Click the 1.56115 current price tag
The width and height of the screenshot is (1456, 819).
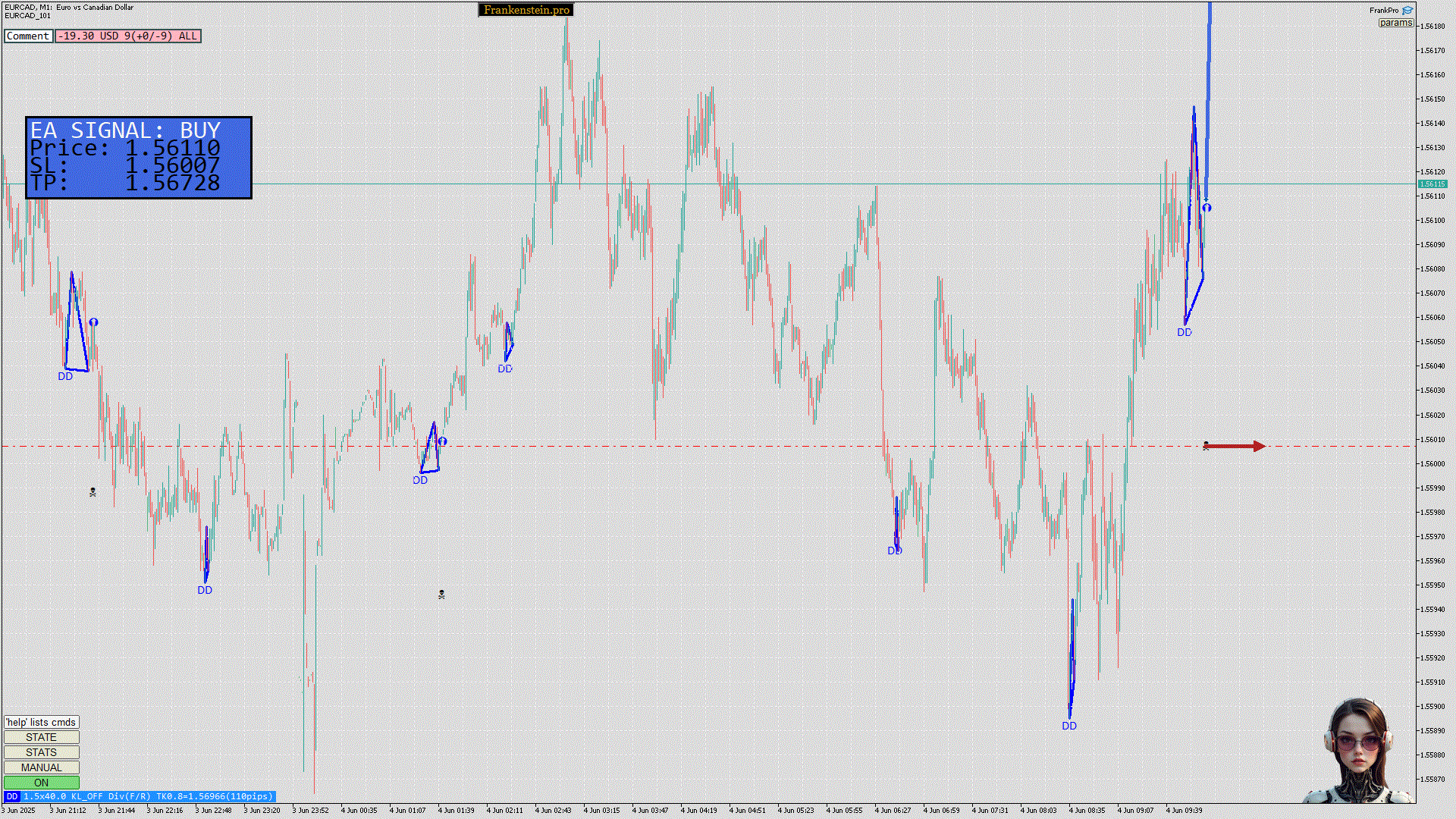coord(1432,184)
